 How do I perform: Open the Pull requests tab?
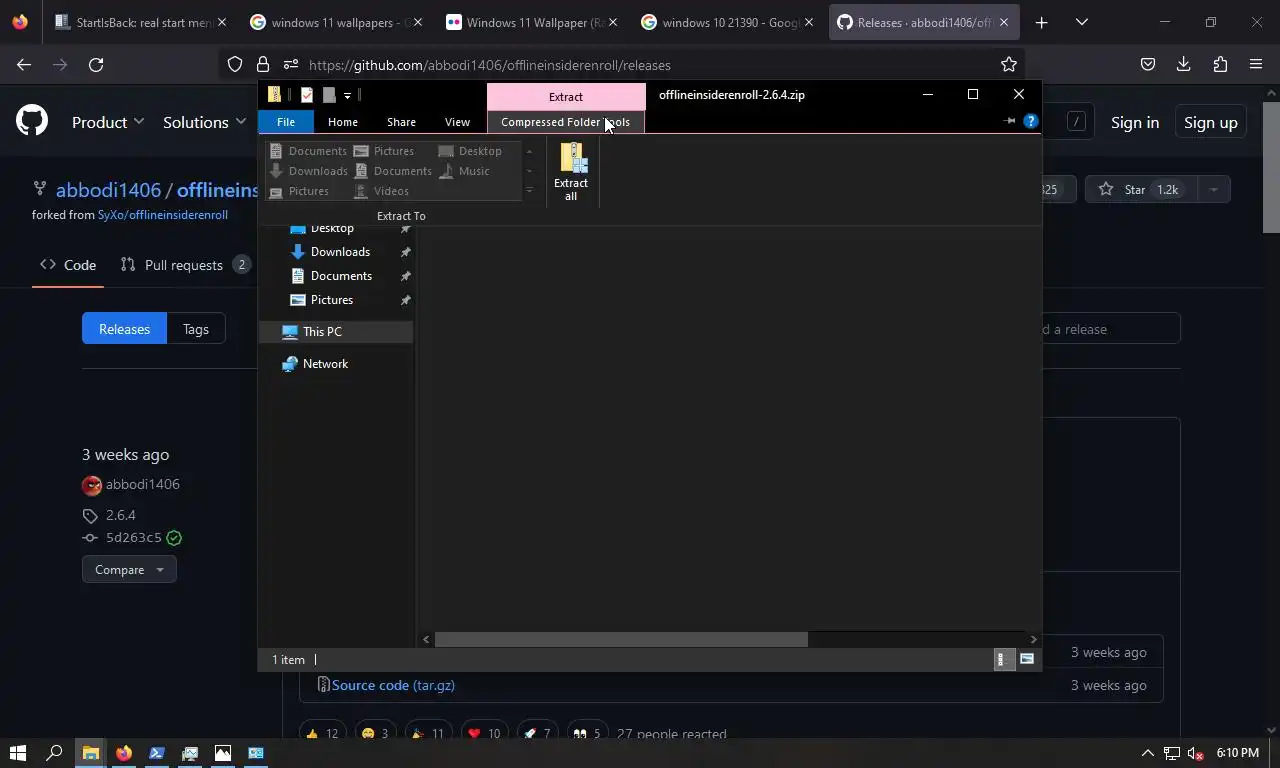[x=185, y=265]
